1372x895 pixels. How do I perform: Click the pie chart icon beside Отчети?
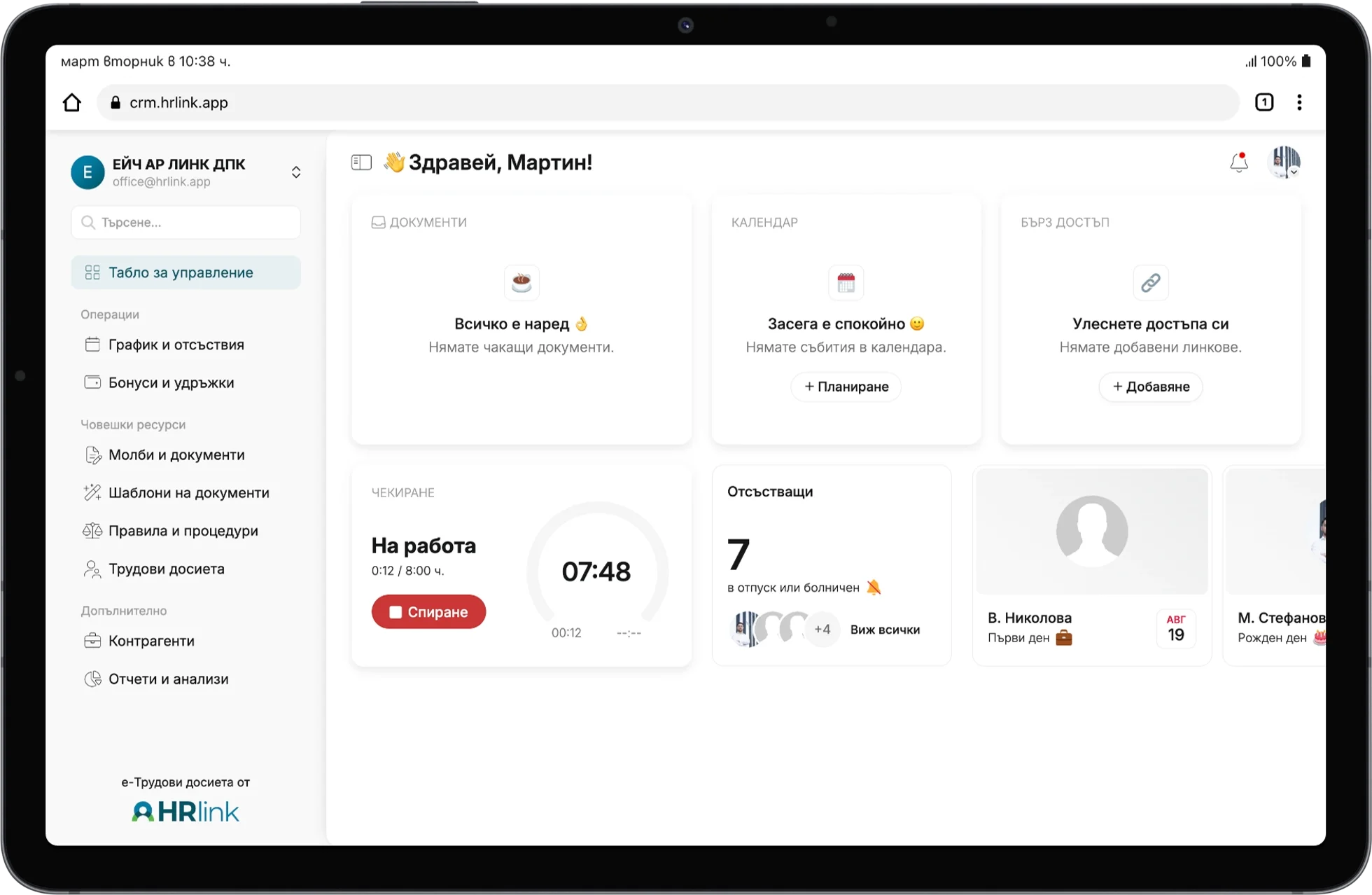click(x=92, y=679)
